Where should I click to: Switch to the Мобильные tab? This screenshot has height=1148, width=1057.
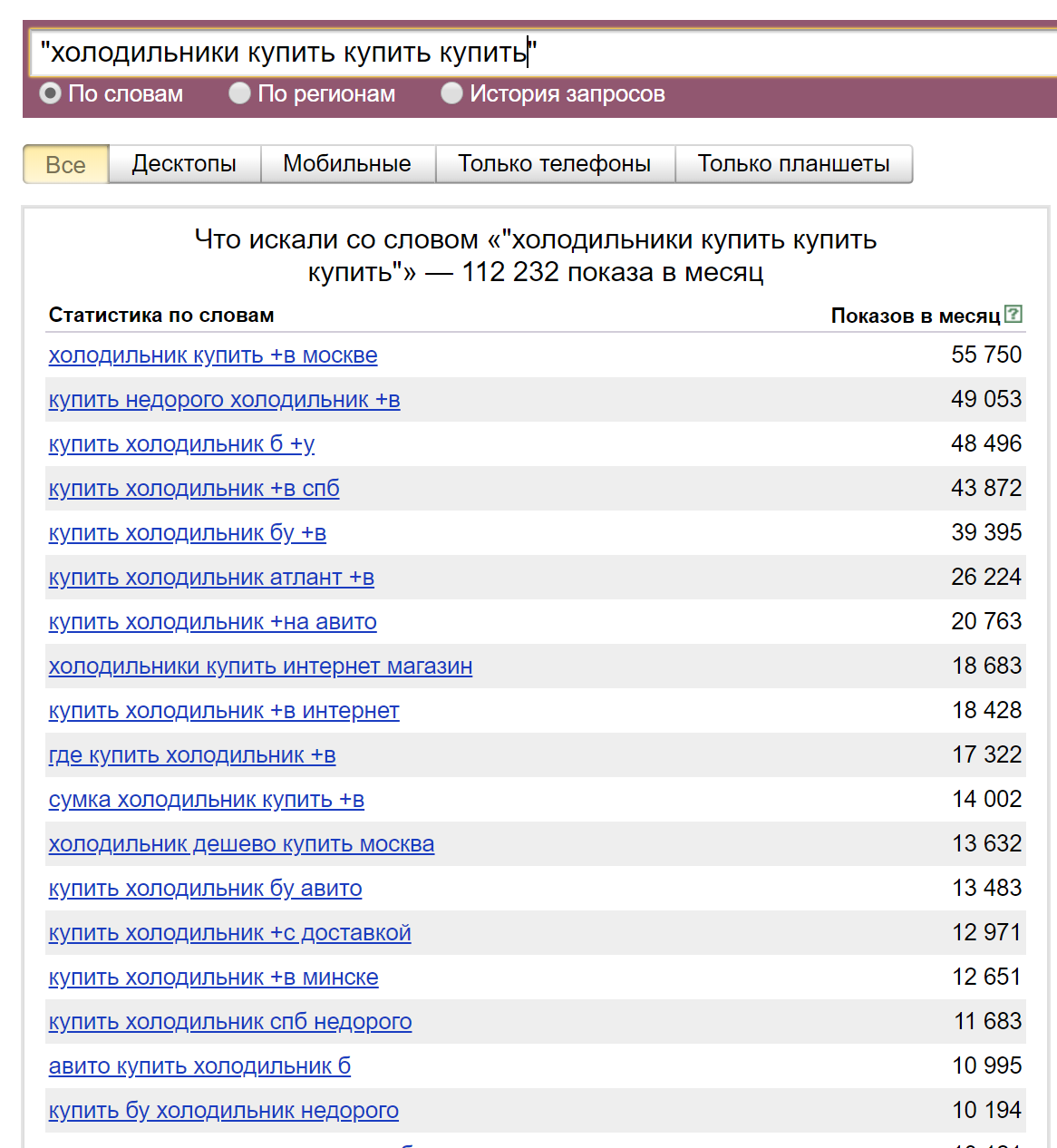(x=347, y=164)
